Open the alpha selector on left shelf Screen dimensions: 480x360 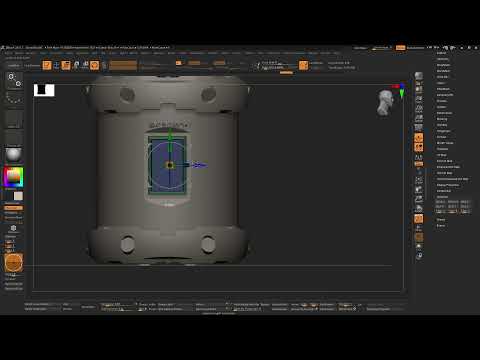coord(14,119)
